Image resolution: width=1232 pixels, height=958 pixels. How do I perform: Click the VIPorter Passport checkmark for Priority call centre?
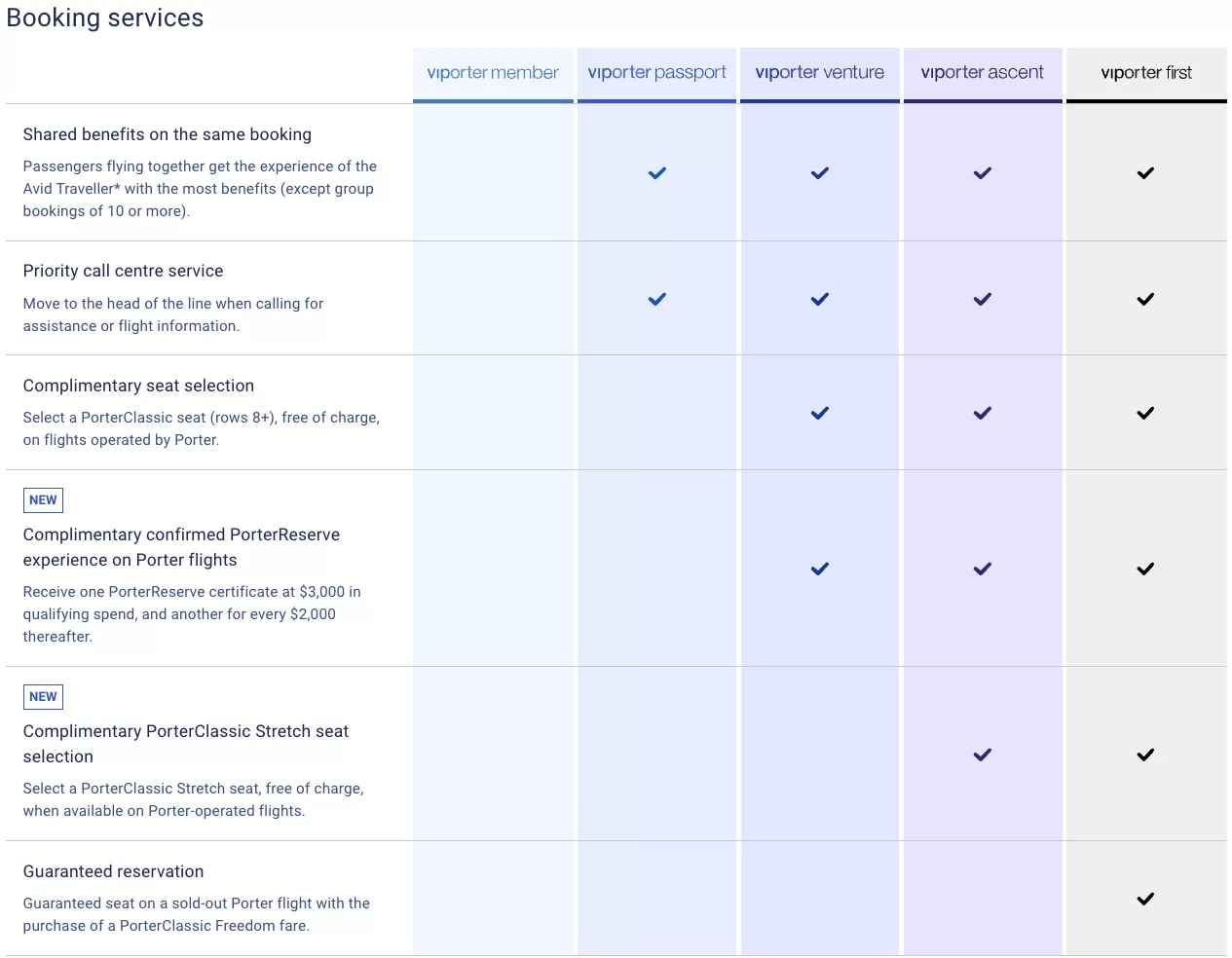(657, 299)
